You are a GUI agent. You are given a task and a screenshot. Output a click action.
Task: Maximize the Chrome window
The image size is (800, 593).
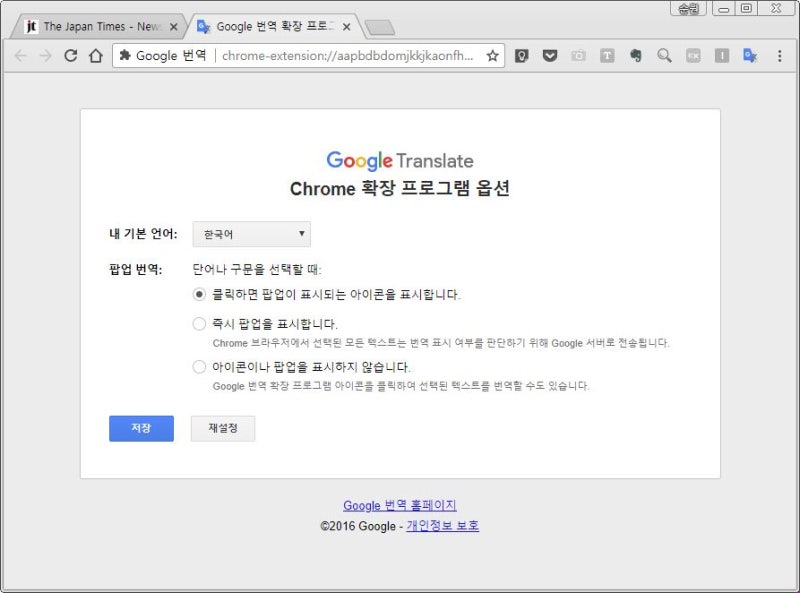point(746,8)
